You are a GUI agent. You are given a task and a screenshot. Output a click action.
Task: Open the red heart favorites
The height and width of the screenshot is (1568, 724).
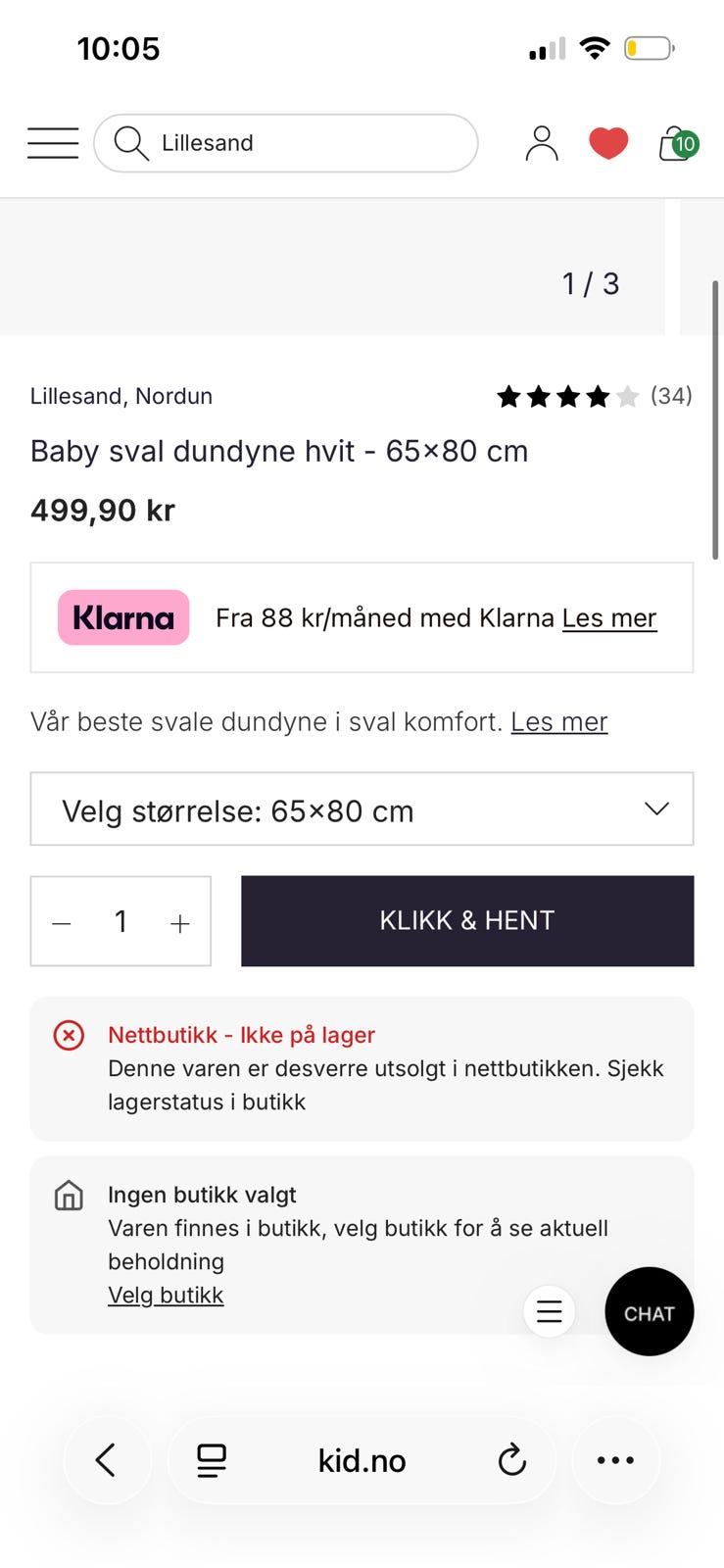pos(608,143)
